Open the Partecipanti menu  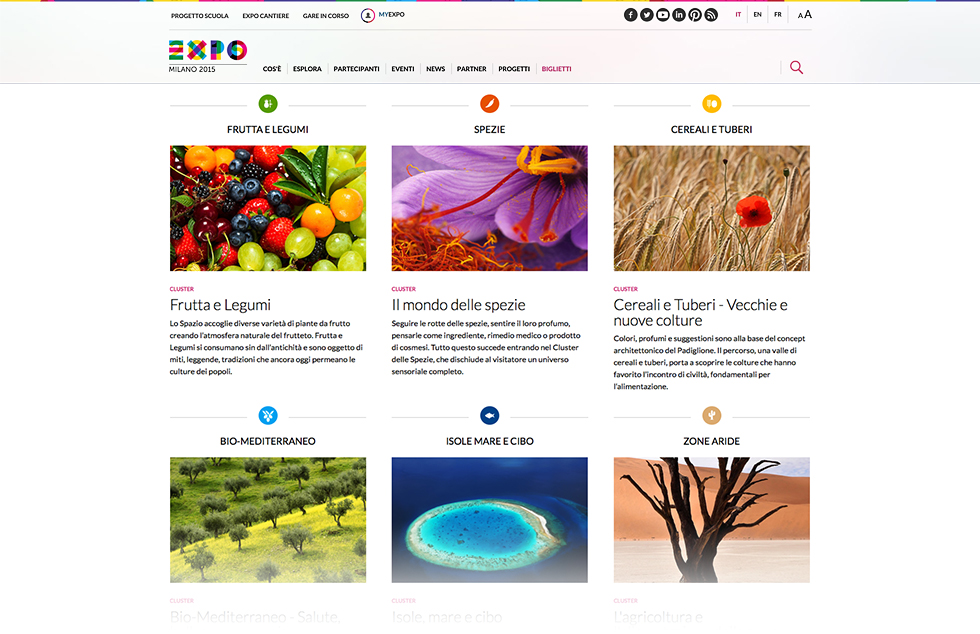click(356, 69)
